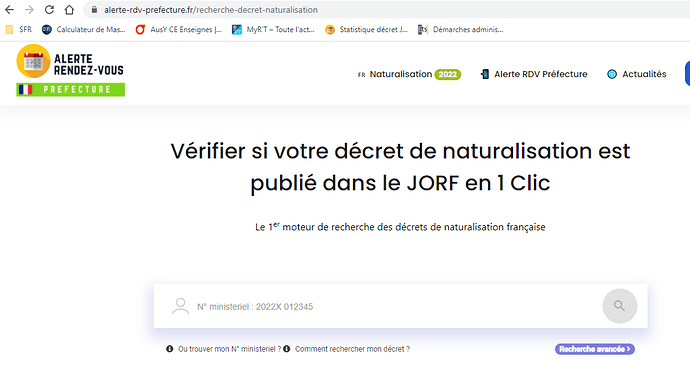This screenshot has width=690, height=371.
Task: Click the magnifier search button
Action: tap(620, 306)
